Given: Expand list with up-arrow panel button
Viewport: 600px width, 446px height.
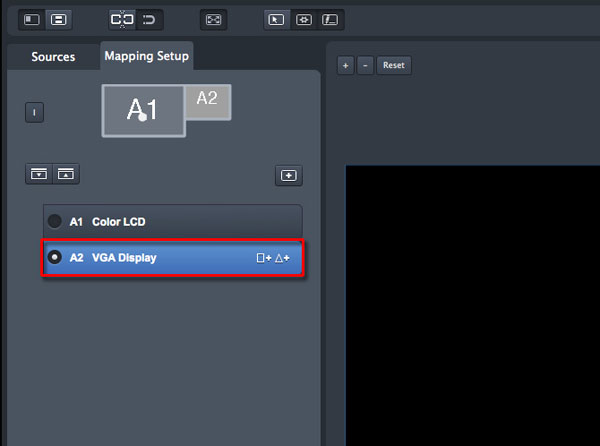Looking at the screenshot, I should click(66, 174).
